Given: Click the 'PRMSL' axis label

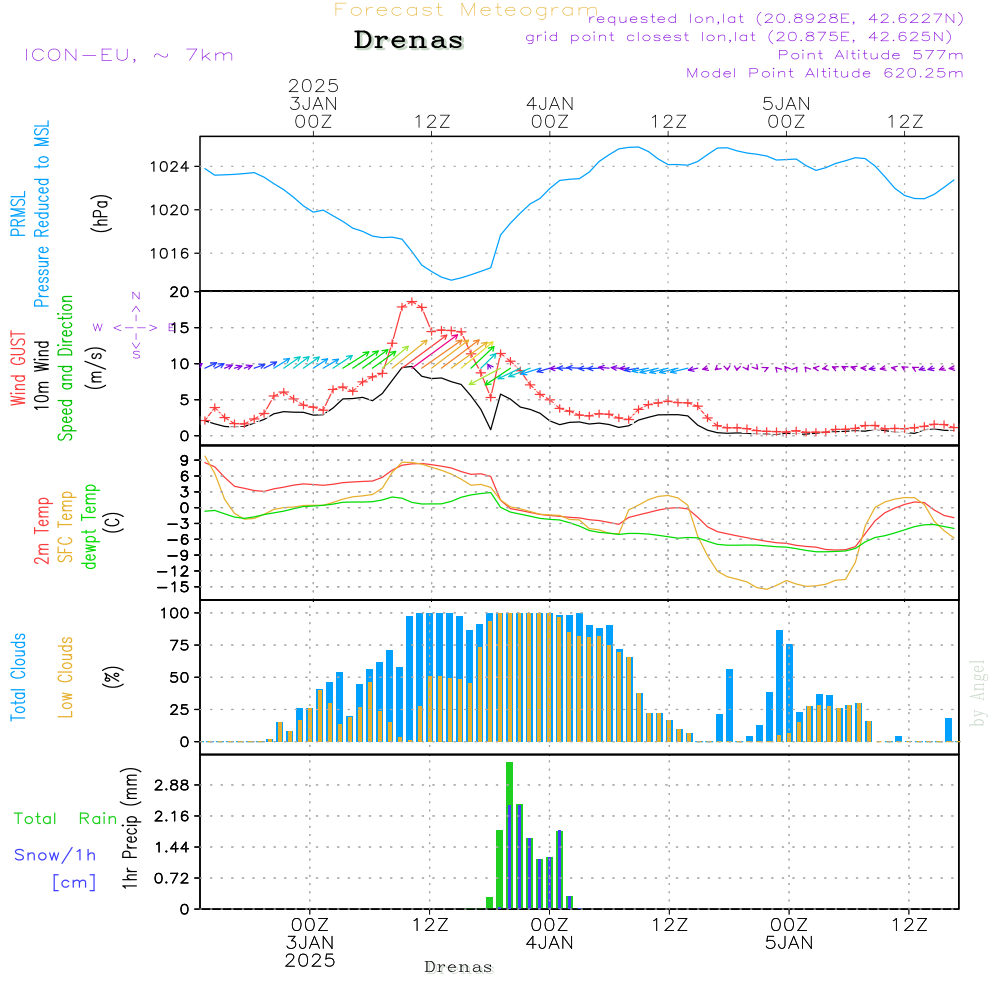Looking at the screenshot, I should (x=18, y=214).
